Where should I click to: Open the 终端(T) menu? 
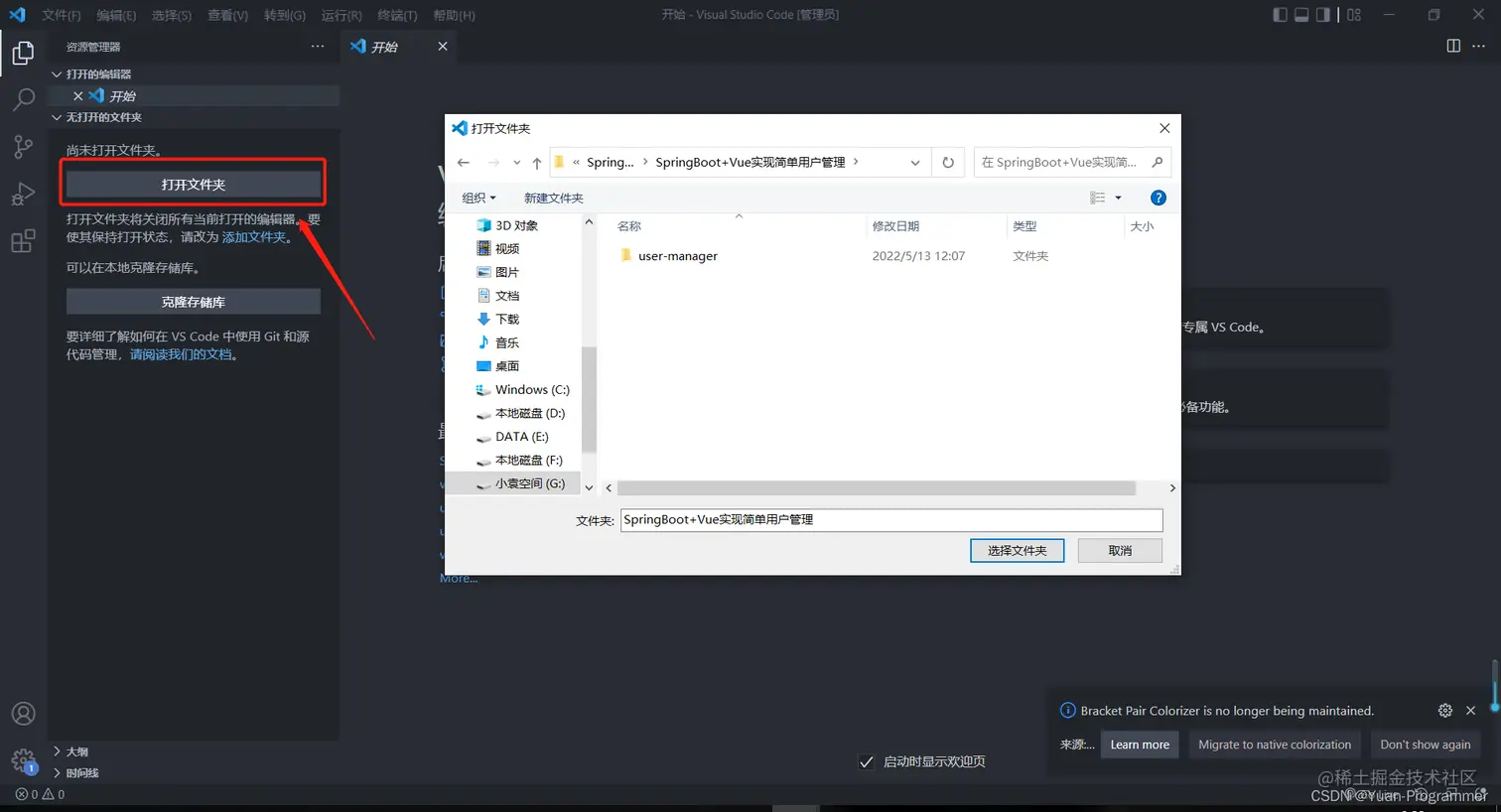click(397, 15)
